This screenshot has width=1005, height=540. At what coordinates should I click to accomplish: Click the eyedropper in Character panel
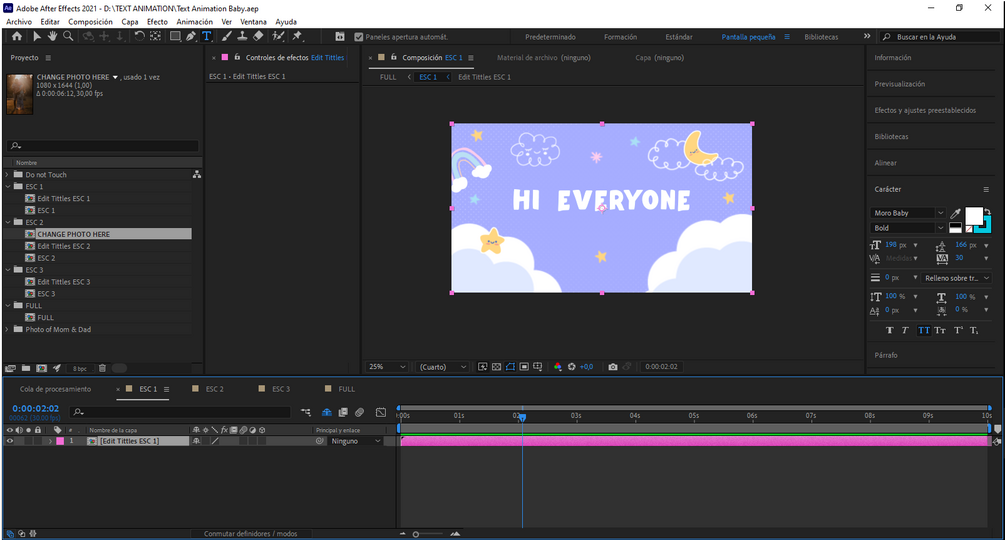click(x=955, y=213)
